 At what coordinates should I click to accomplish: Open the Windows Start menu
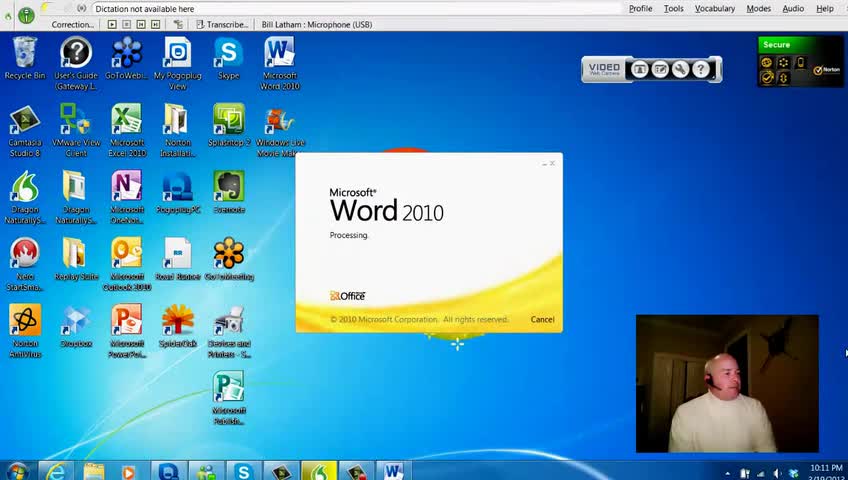(x=18, y=471)
